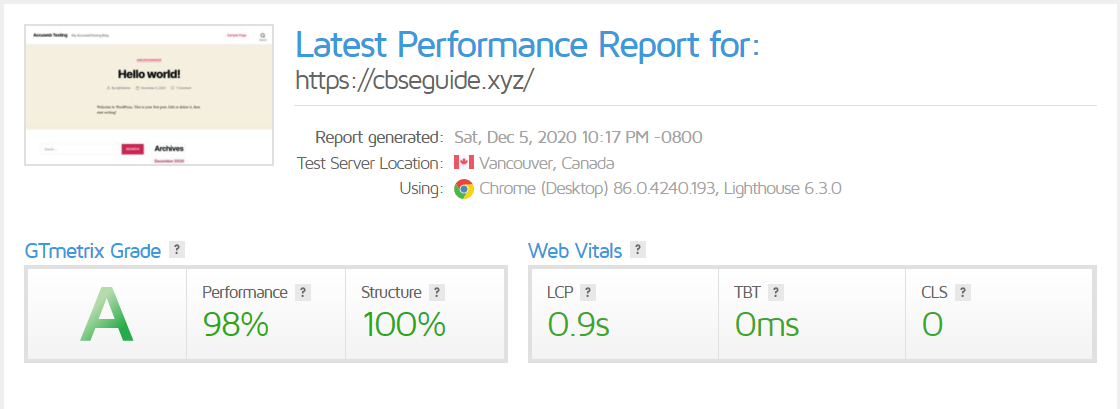Open the Hello world site screenshot thumbnail
This screenshot has height=409, width=1120.
pos(149,95)
